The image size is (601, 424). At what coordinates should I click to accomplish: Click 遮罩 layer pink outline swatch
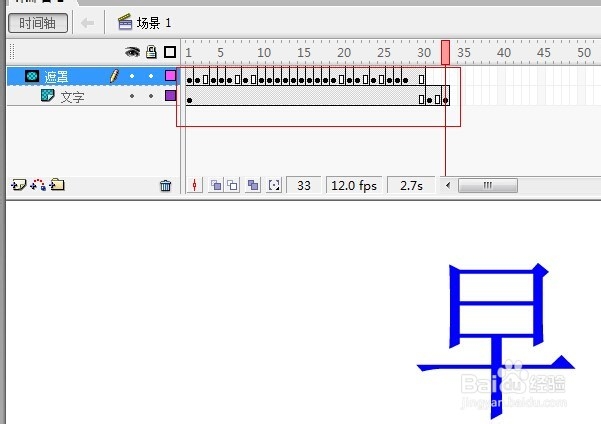coord(171,76)
